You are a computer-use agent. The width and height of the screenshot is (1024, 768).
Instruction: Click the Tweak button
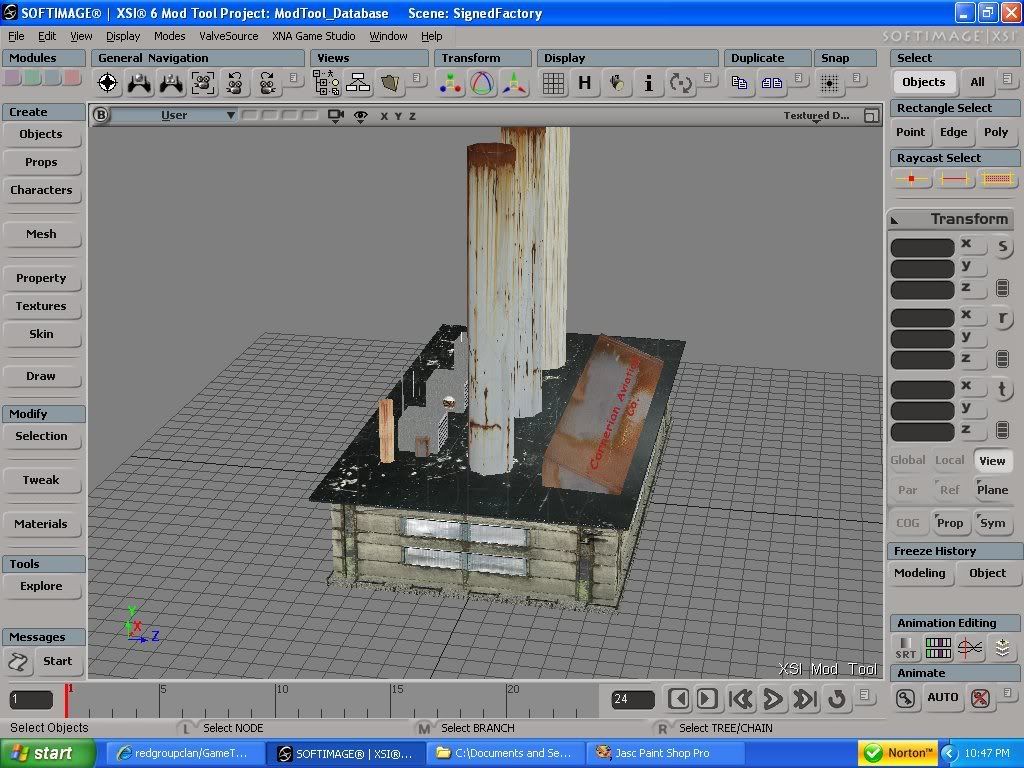point(41,480)
